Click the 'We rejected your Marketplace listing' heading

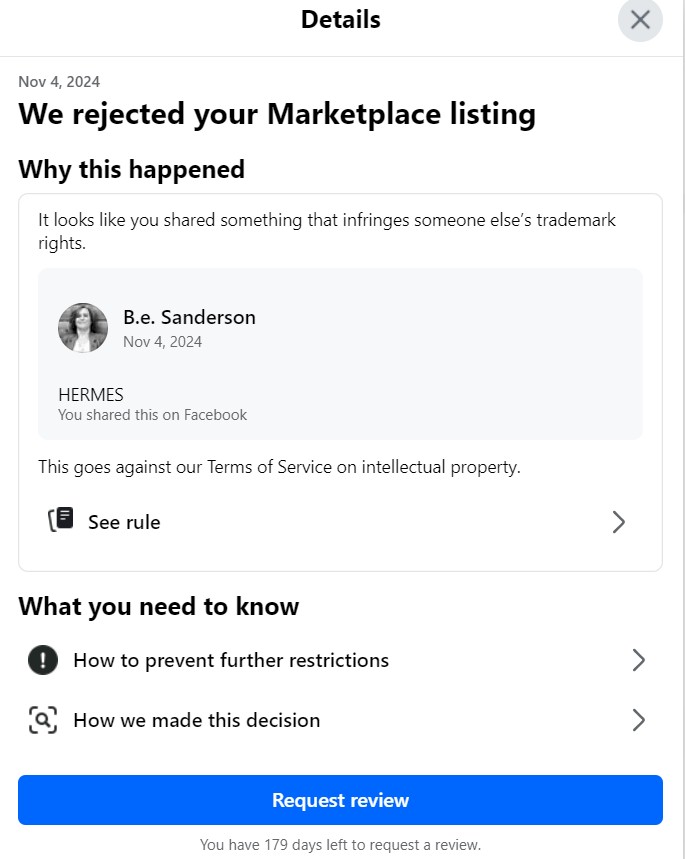pos(277,114)
